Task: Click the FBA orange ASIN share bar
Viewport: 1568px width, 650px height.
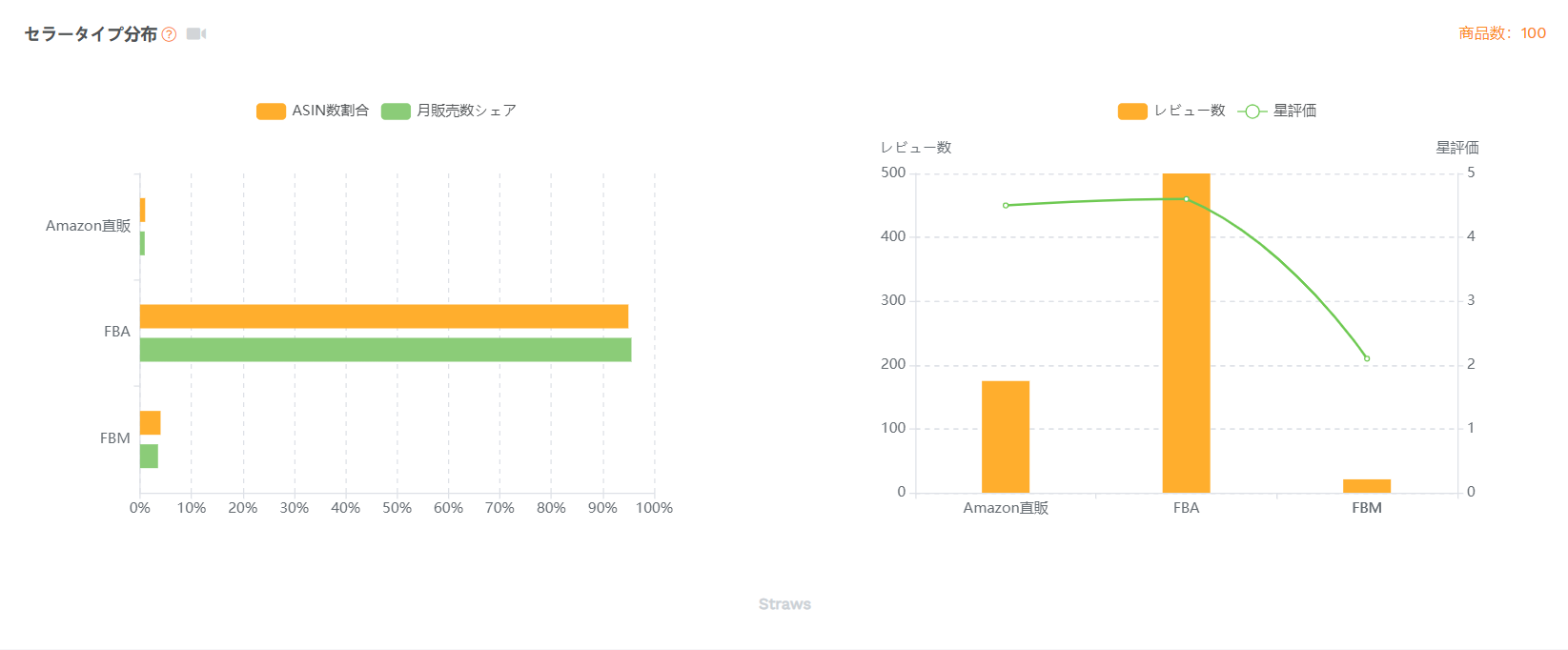Action: coord(383,316)
